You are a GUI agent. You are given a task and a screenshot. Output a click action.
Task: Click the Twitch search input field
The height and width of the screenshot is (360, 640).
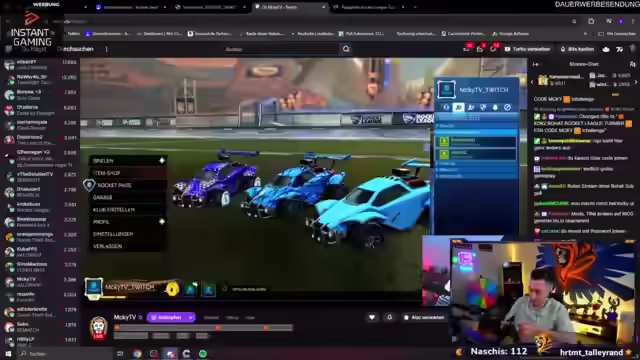pos(282,49)
